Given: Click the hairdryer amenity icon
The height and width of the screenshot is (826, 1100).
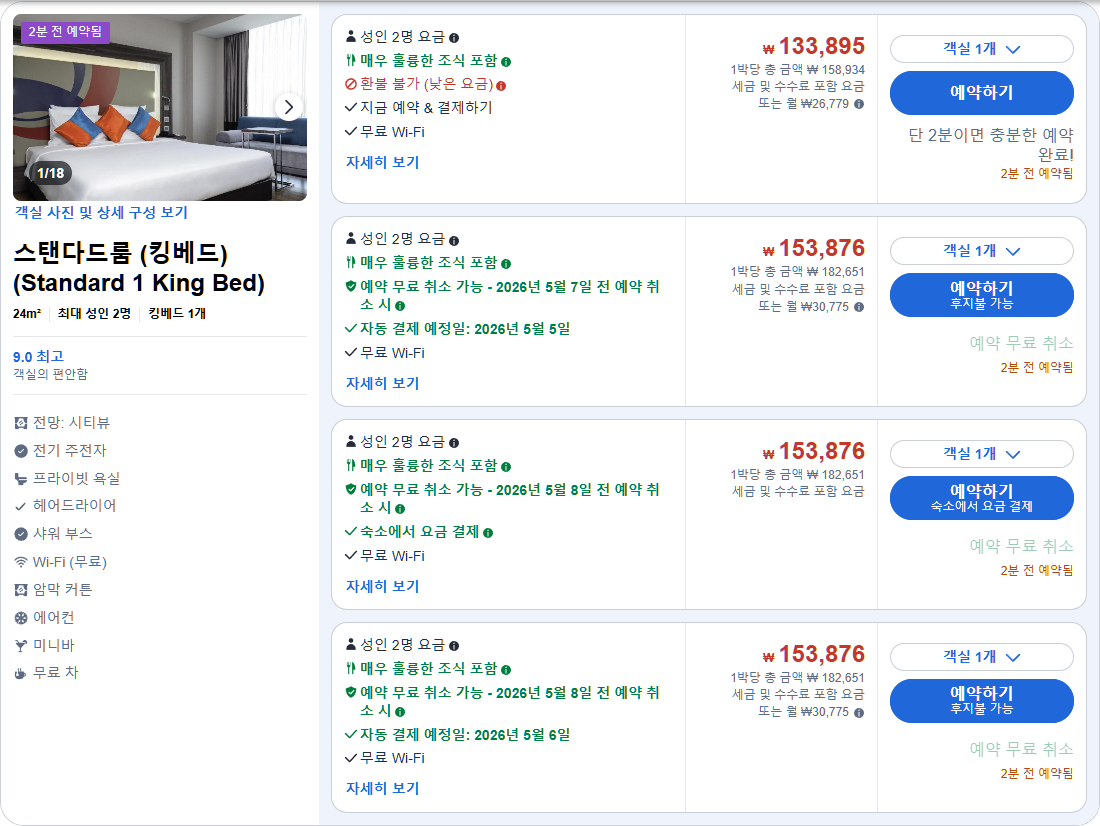Looking at the screenshot, I should [22, 506].
